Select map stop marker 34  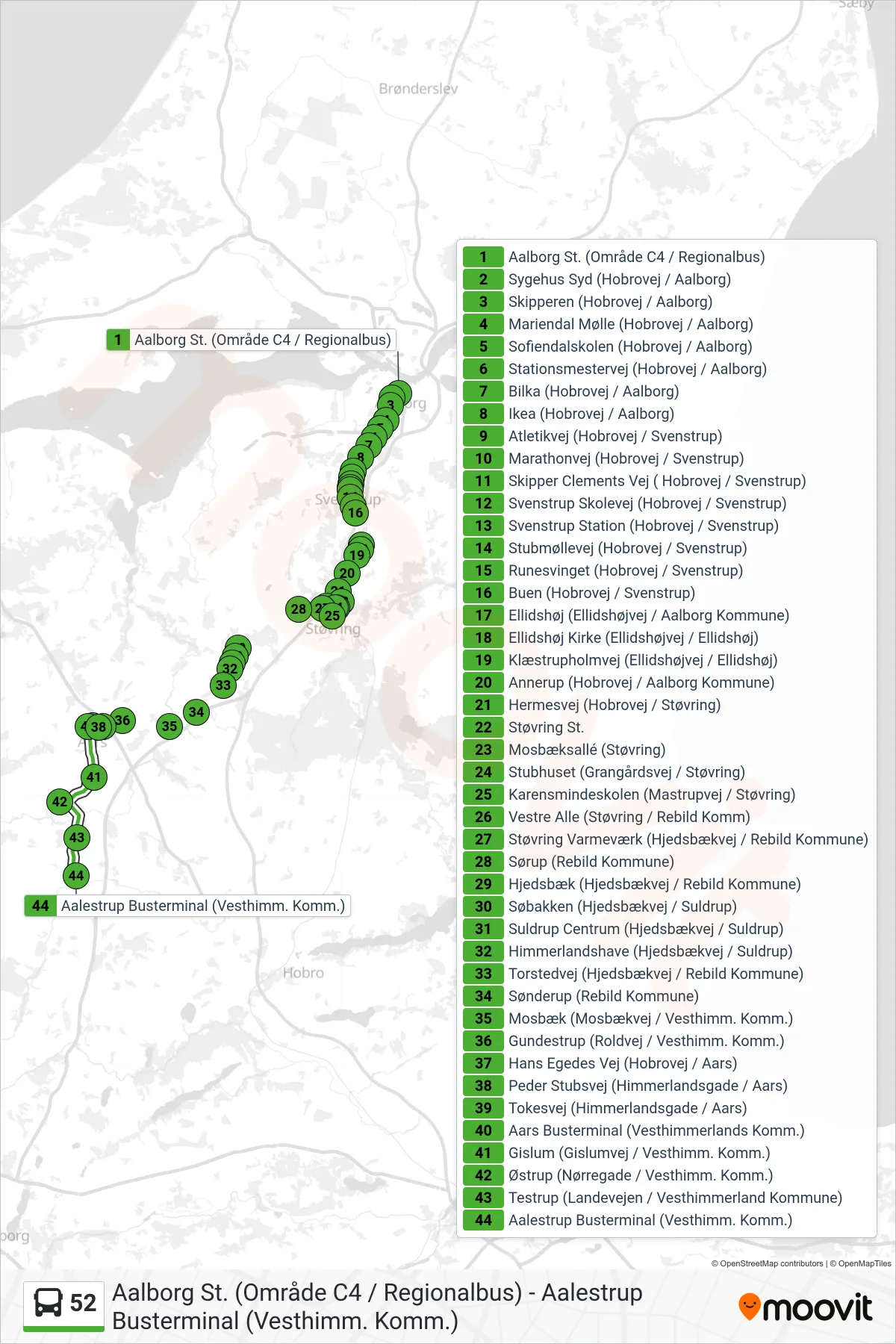[196, 712]
